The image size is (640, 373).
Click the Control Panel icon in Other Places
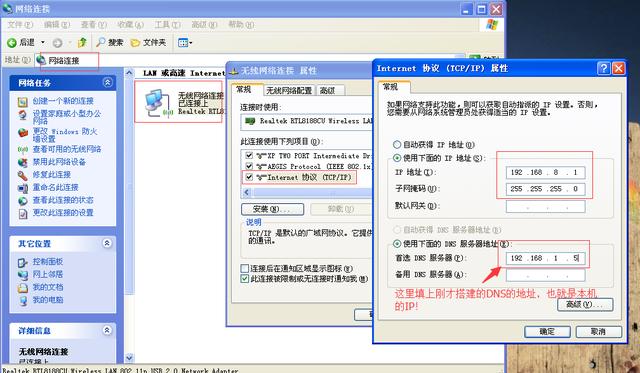[22, 262]
